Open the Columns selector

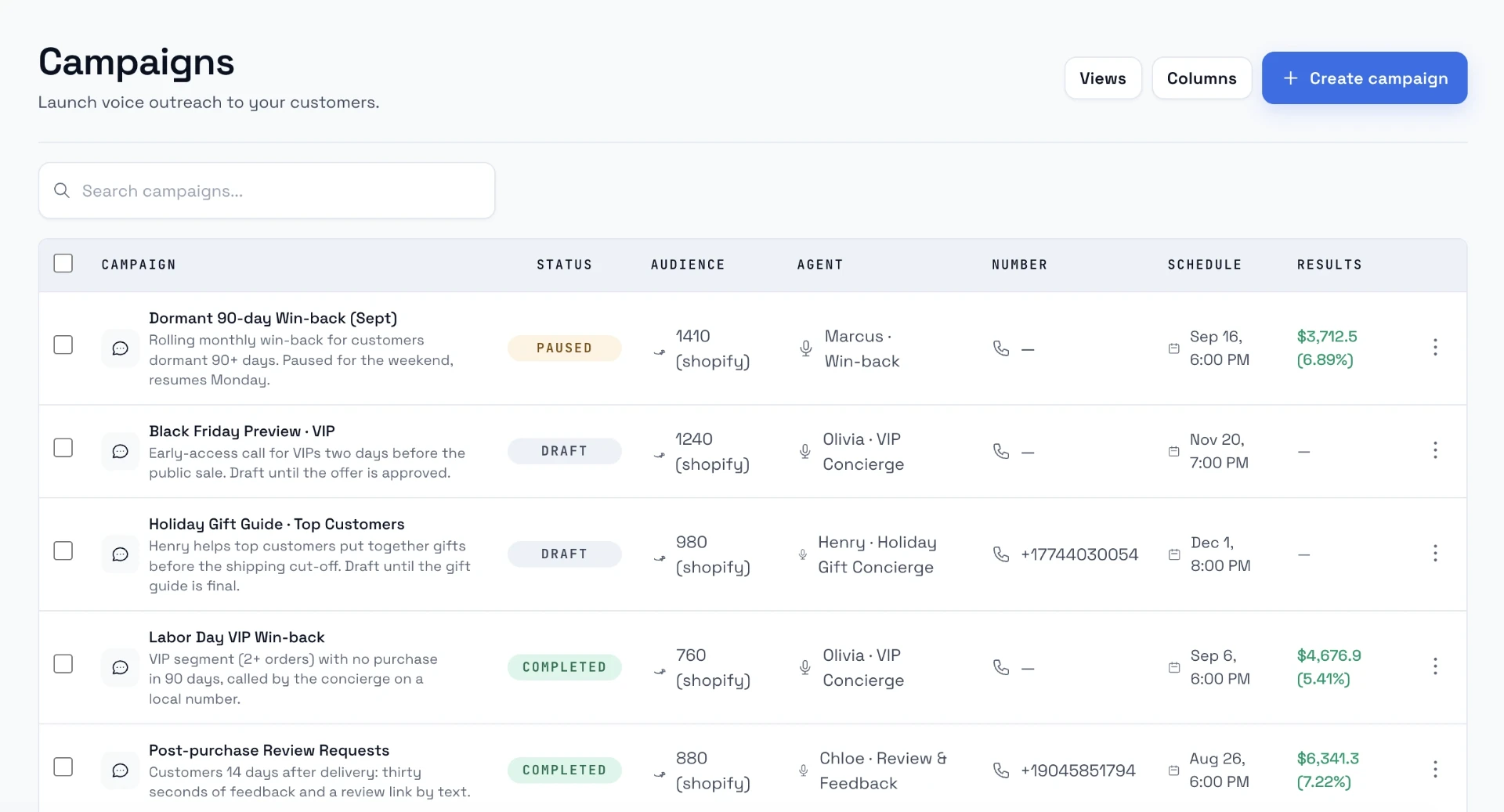click(1202, 78)
